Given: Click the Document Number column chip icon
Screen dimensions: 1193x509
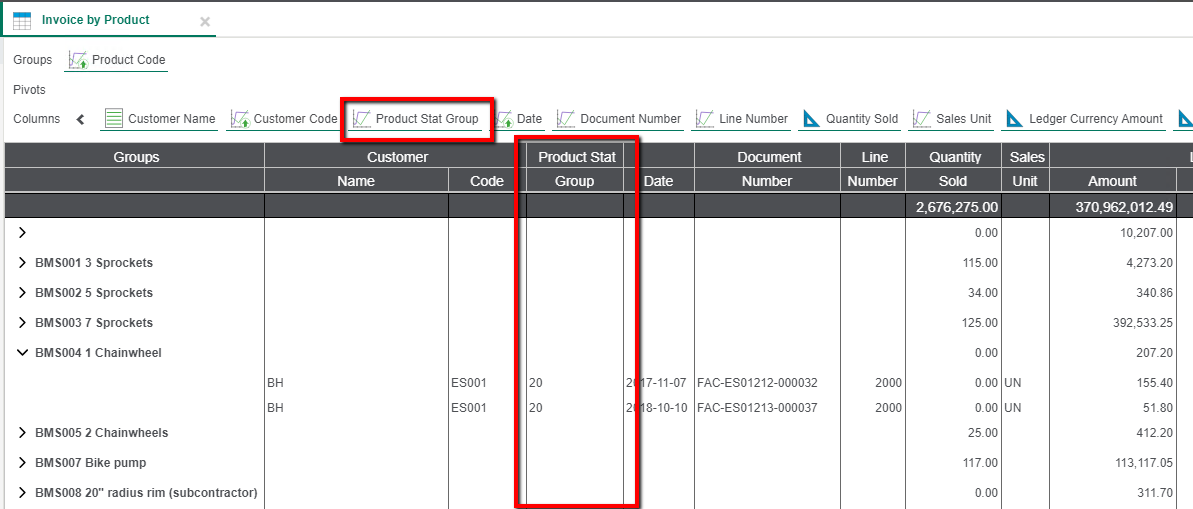Looking at the screenshot, I should 565,119.
